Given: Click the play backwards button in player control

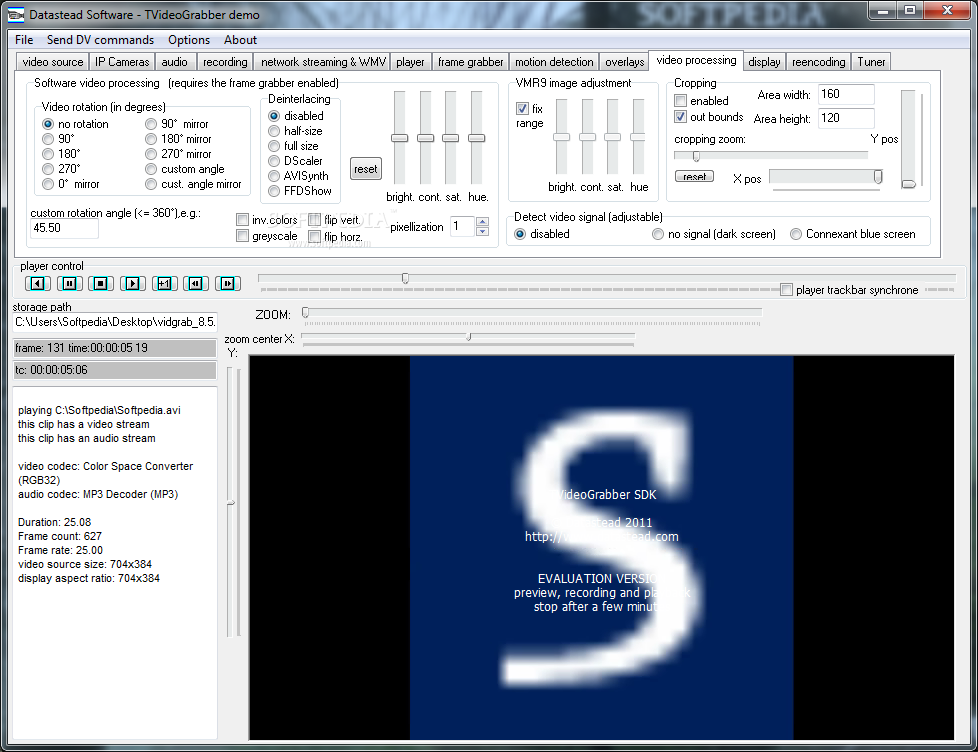Looking at the screenshot, I should click(37, 284).
